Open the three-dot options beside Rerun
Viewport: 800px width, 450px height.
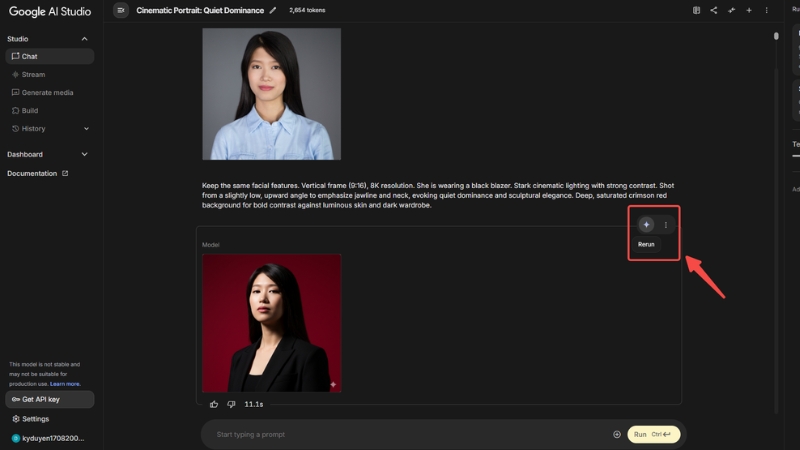pos(666,225)
